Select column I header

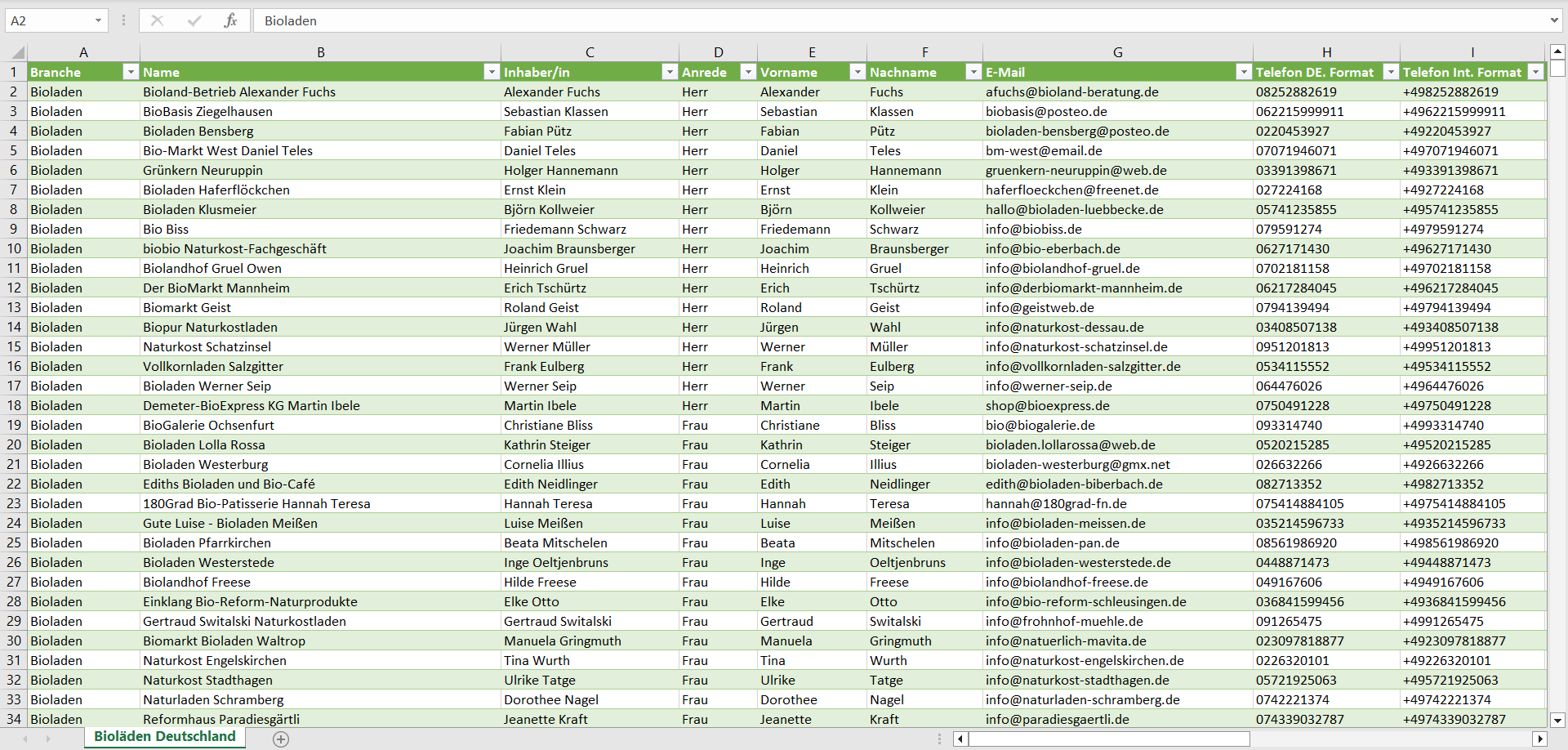(1472, 52)
